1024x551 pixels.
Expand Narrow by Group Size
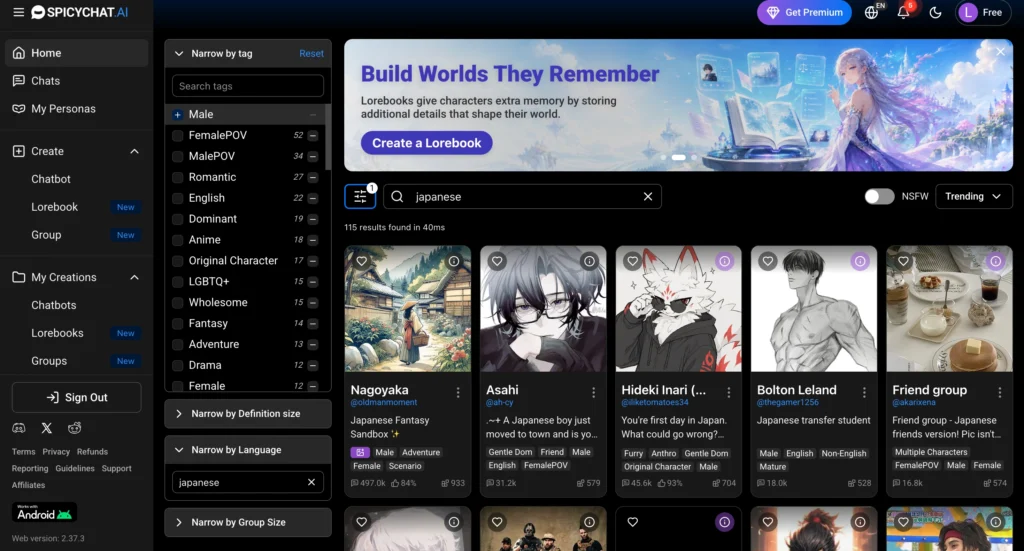click(248, 522)
